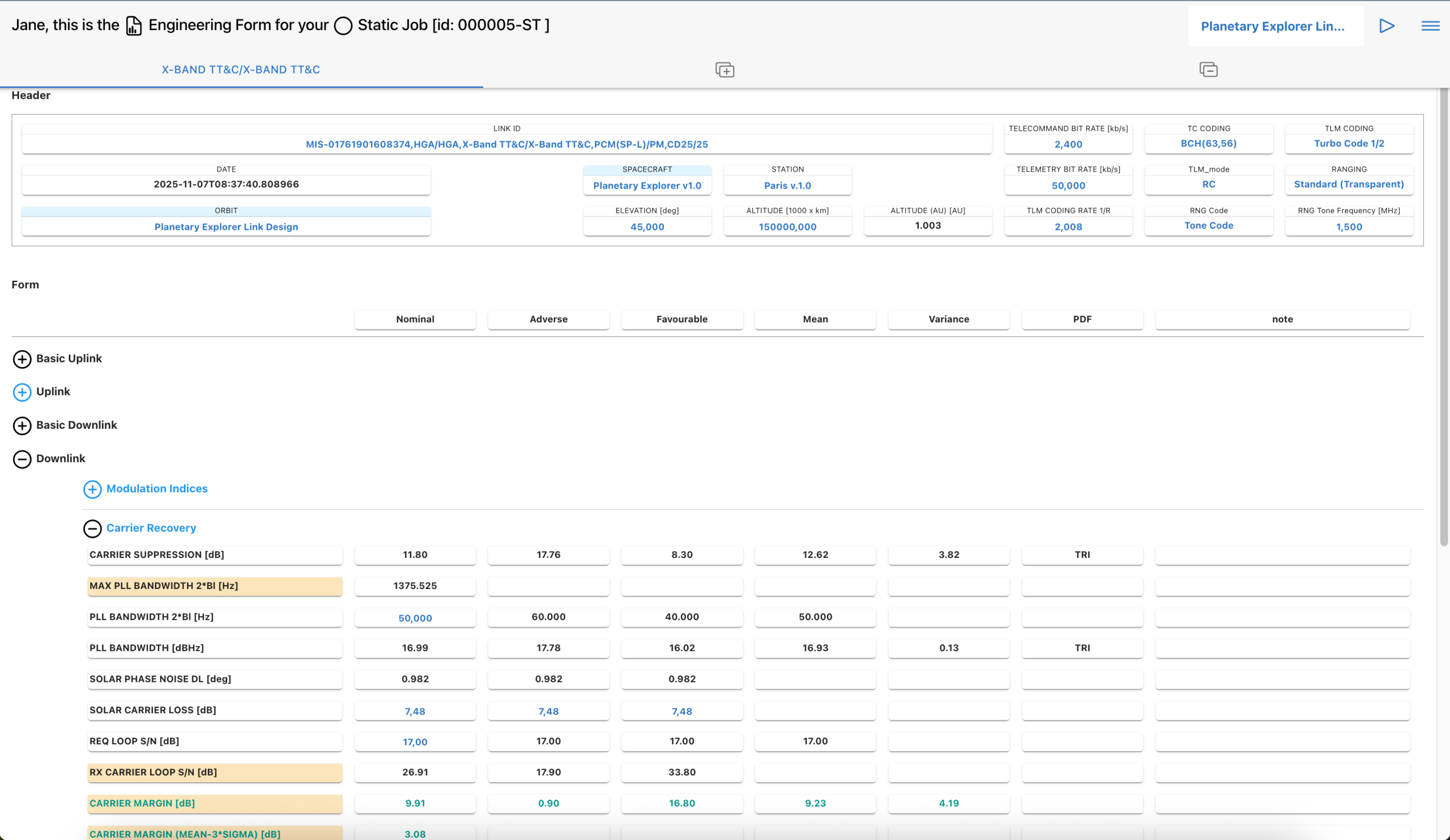Click the add tab icon
1450x840 pixels.
[724, 70]
